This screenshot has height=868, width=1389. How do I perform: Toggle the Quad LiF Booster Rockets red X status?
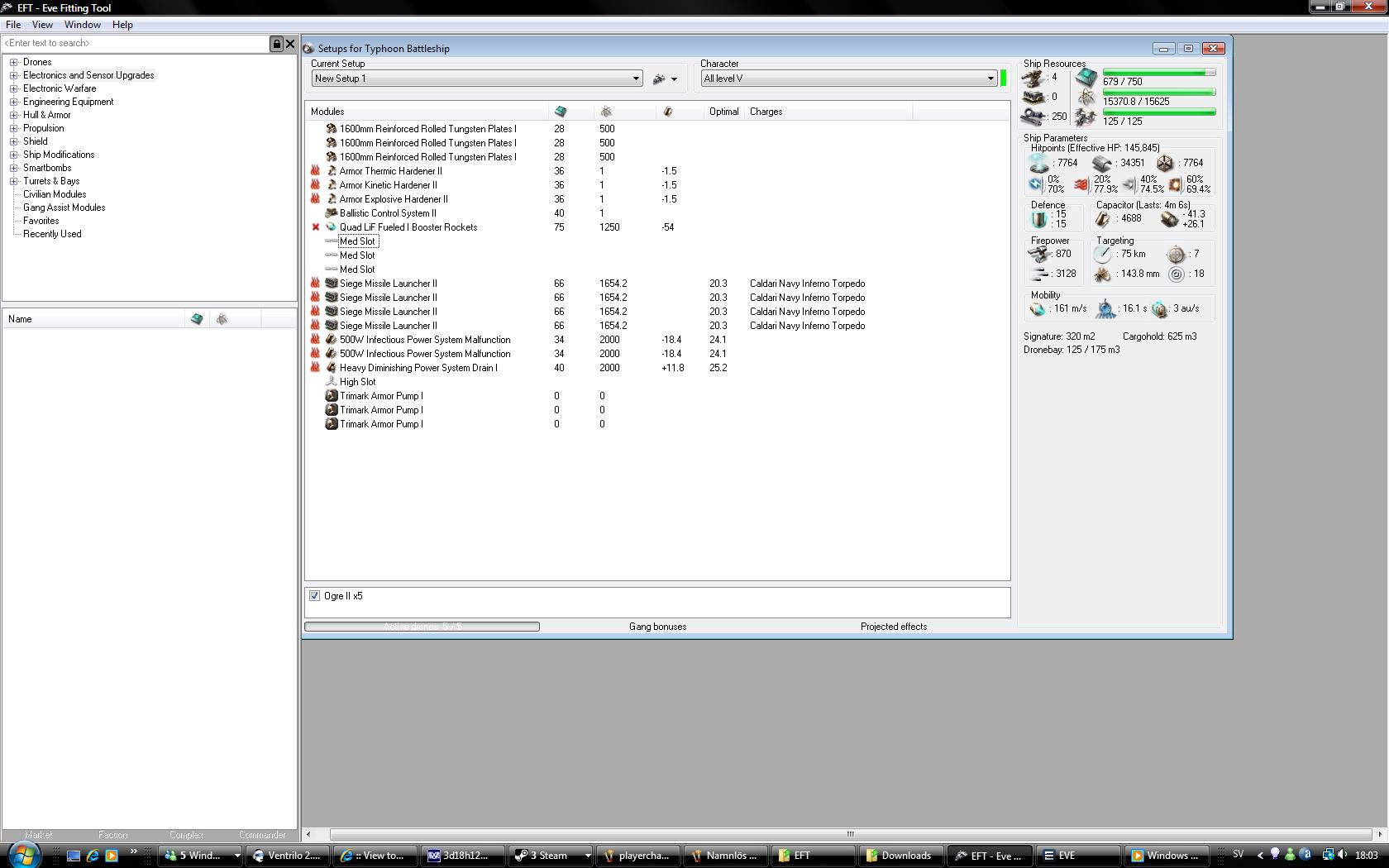point(315,227)
